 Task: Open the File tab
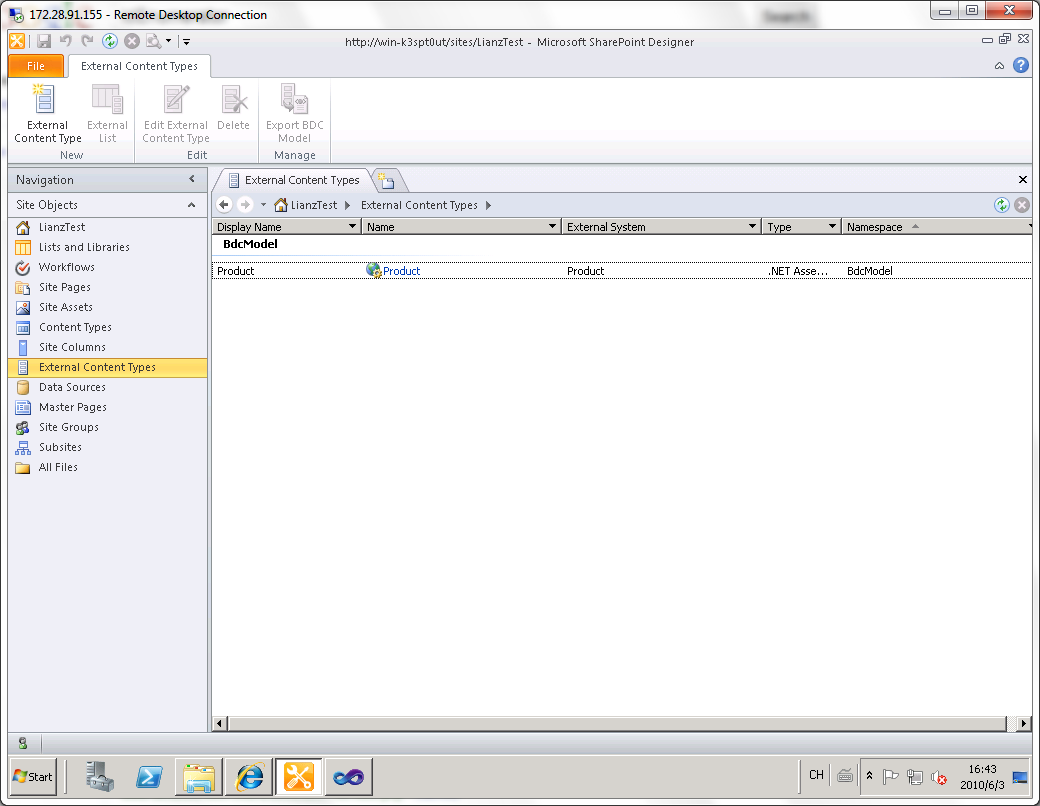coord(36,66)
